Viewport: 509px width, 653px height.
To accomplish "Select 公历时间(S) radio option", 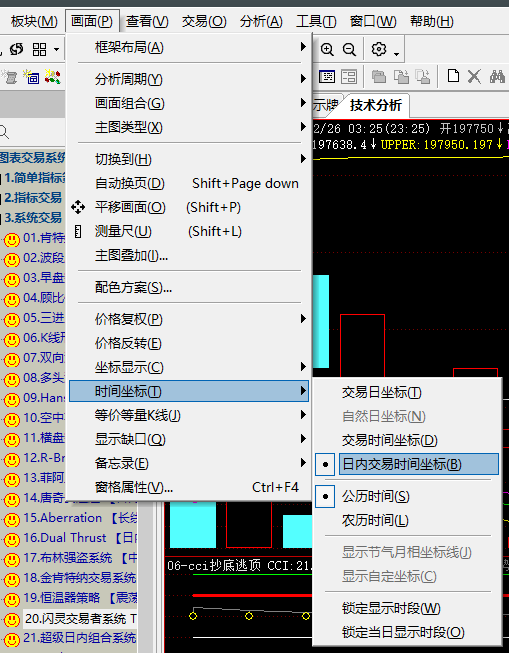I will coord(407,496).
